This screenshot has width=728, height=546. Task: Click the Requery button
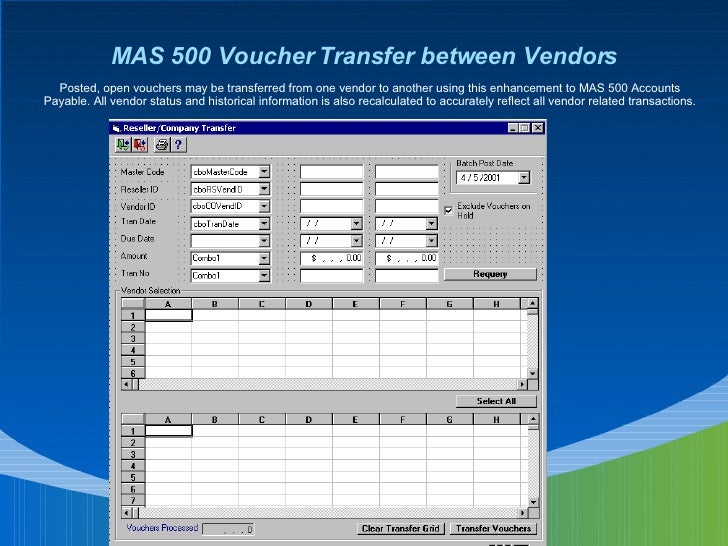[x=490, y=274]
